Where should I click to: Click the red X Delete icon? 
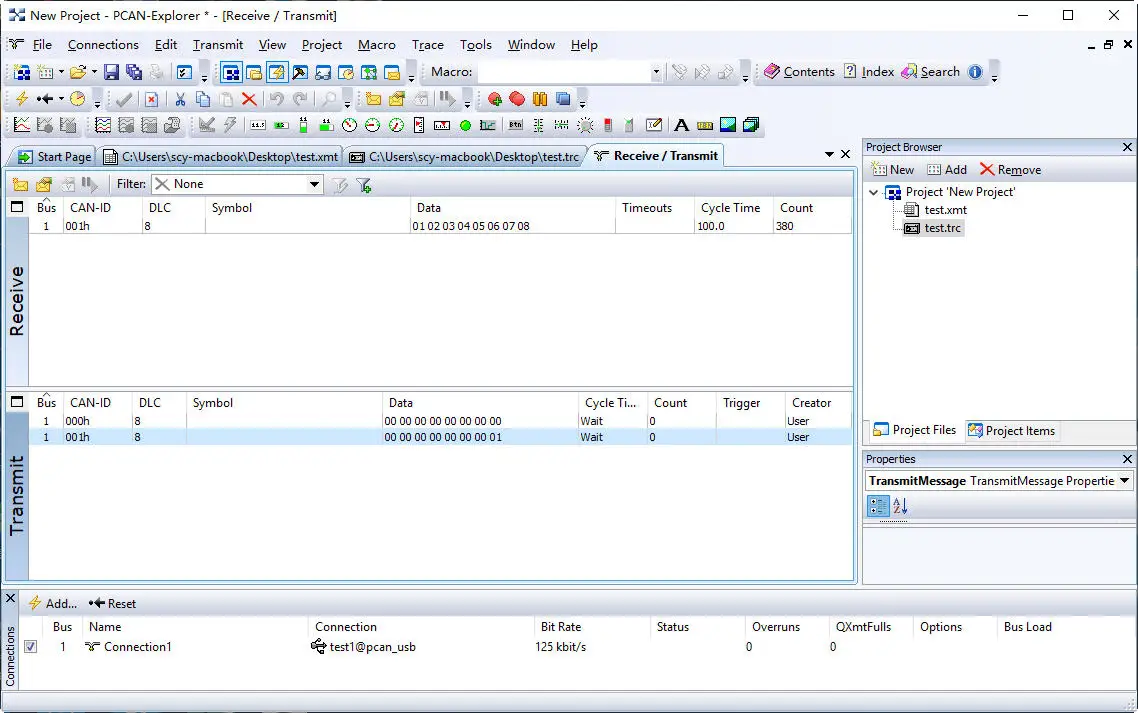point(249,99)
